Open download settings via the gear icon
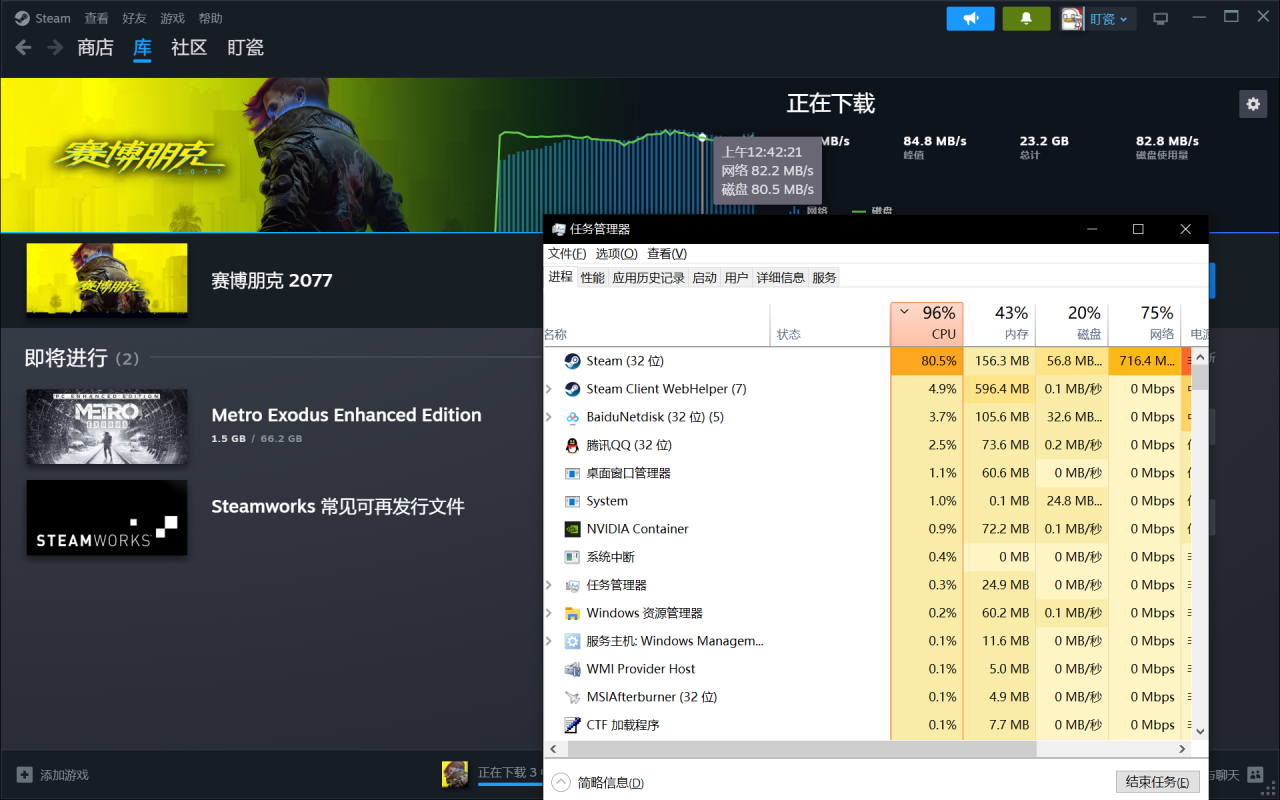The width and height of the screenshot is (1280, 800). coord(1253,103)
